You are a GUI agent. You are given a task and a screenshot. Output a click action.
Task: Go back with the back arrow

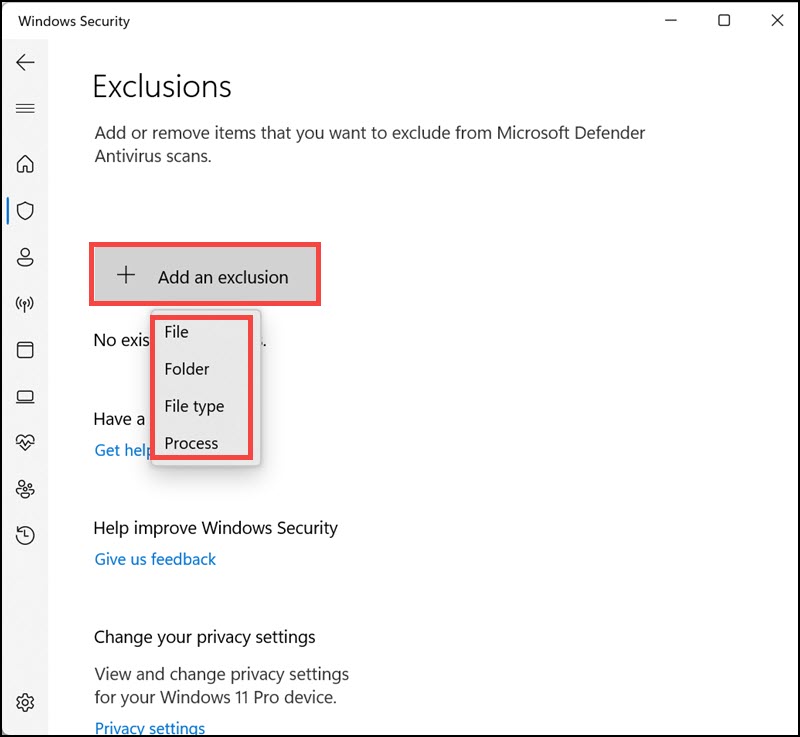(x=25, y=62)
